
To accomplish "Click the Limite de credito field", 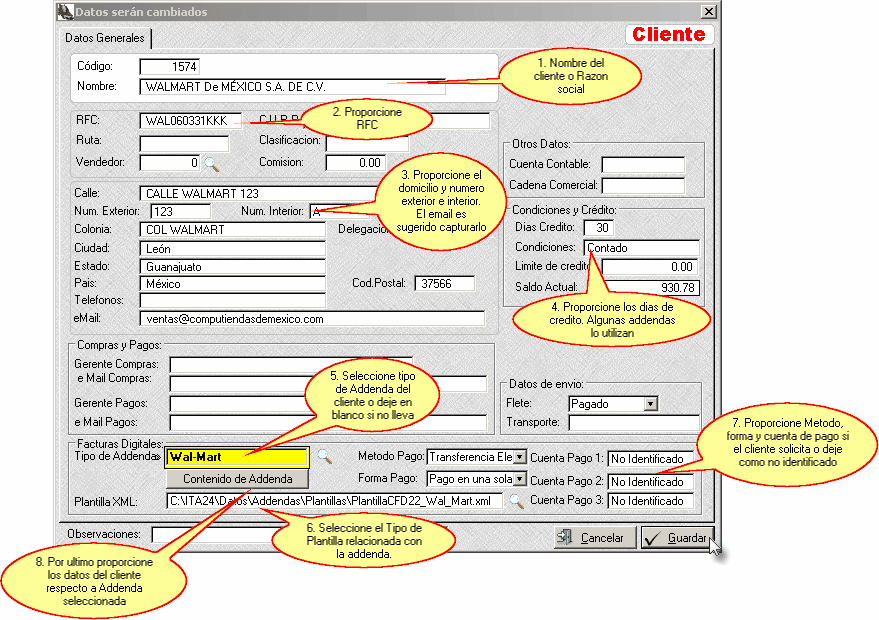I will coord(650,267).
